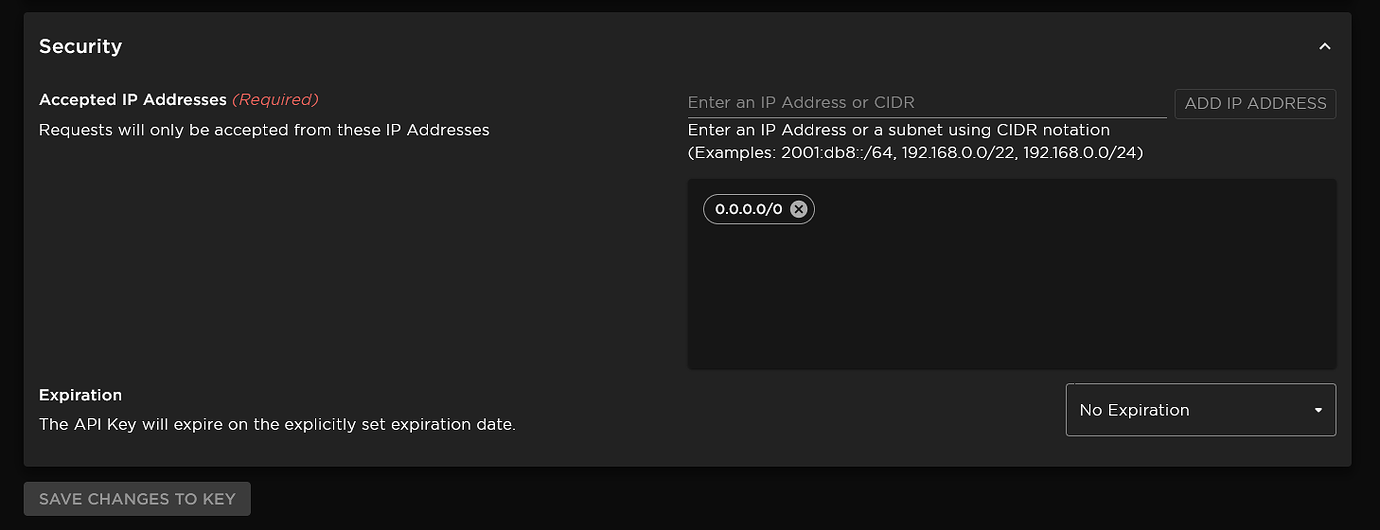Open the No Expiration dropdown
Image resolution: width=1380 pixels, height=530 pixels.
tap(1200, 410)
